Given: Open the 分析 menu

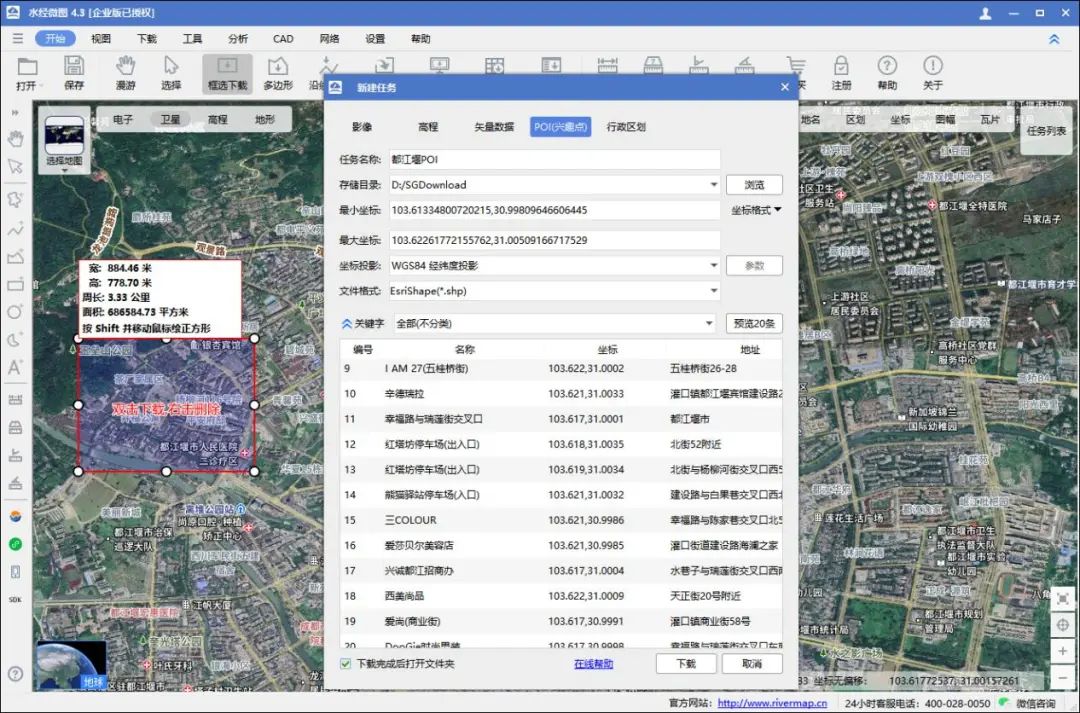Looking at the screenshot, I should pyautogui.click(x=238, y=39).
